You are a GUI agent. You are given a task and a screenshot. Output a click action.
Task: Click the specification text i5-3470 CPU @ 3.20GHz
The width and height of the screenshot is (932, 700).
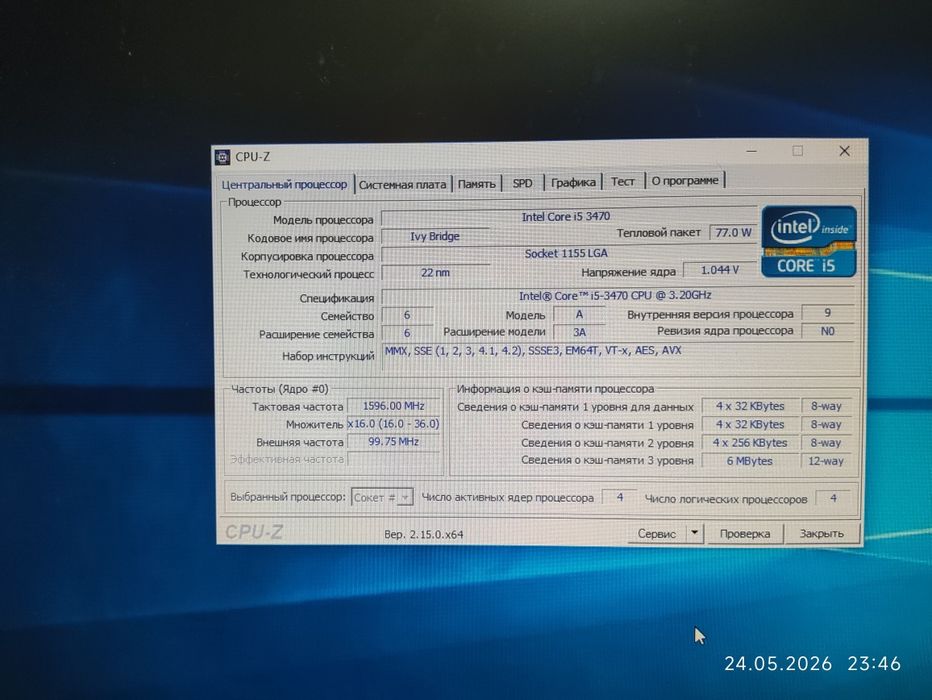[x=616, y=295]
